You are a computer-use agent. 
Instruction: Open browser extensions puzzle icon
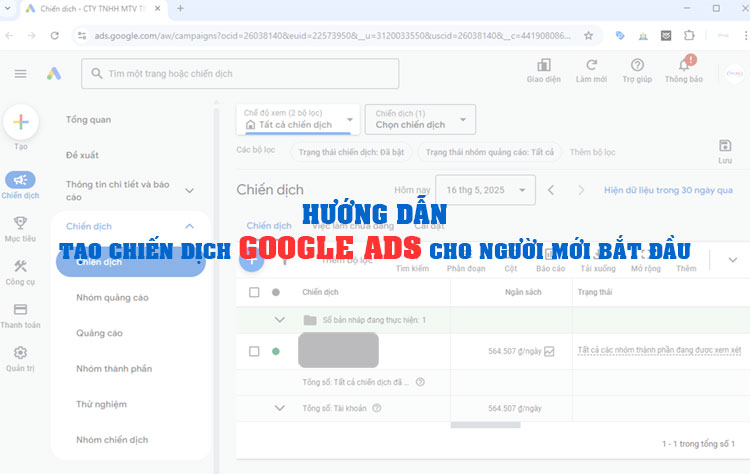pyautogui.click(x=689, y=35)
